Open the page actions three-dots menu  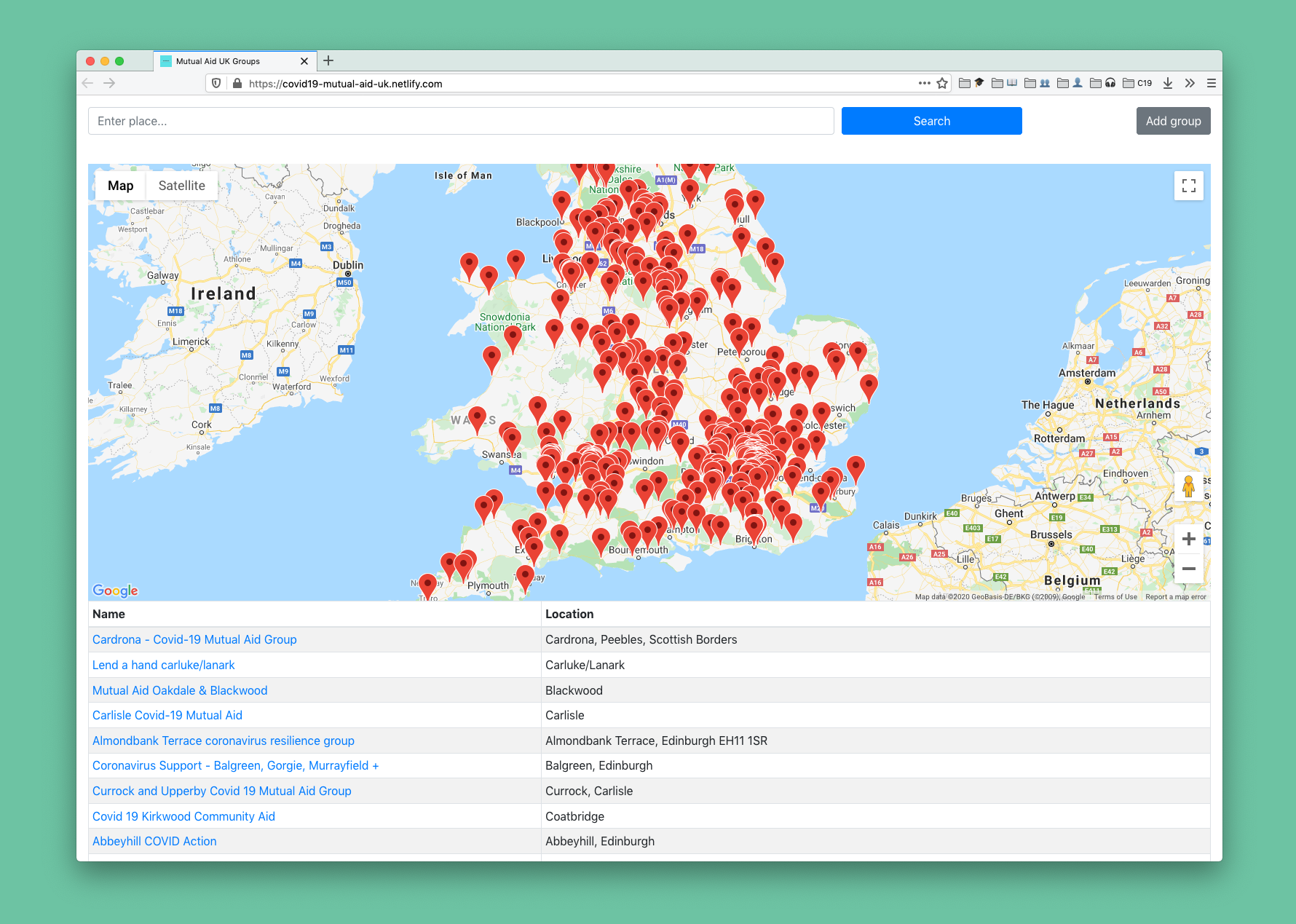924,83
